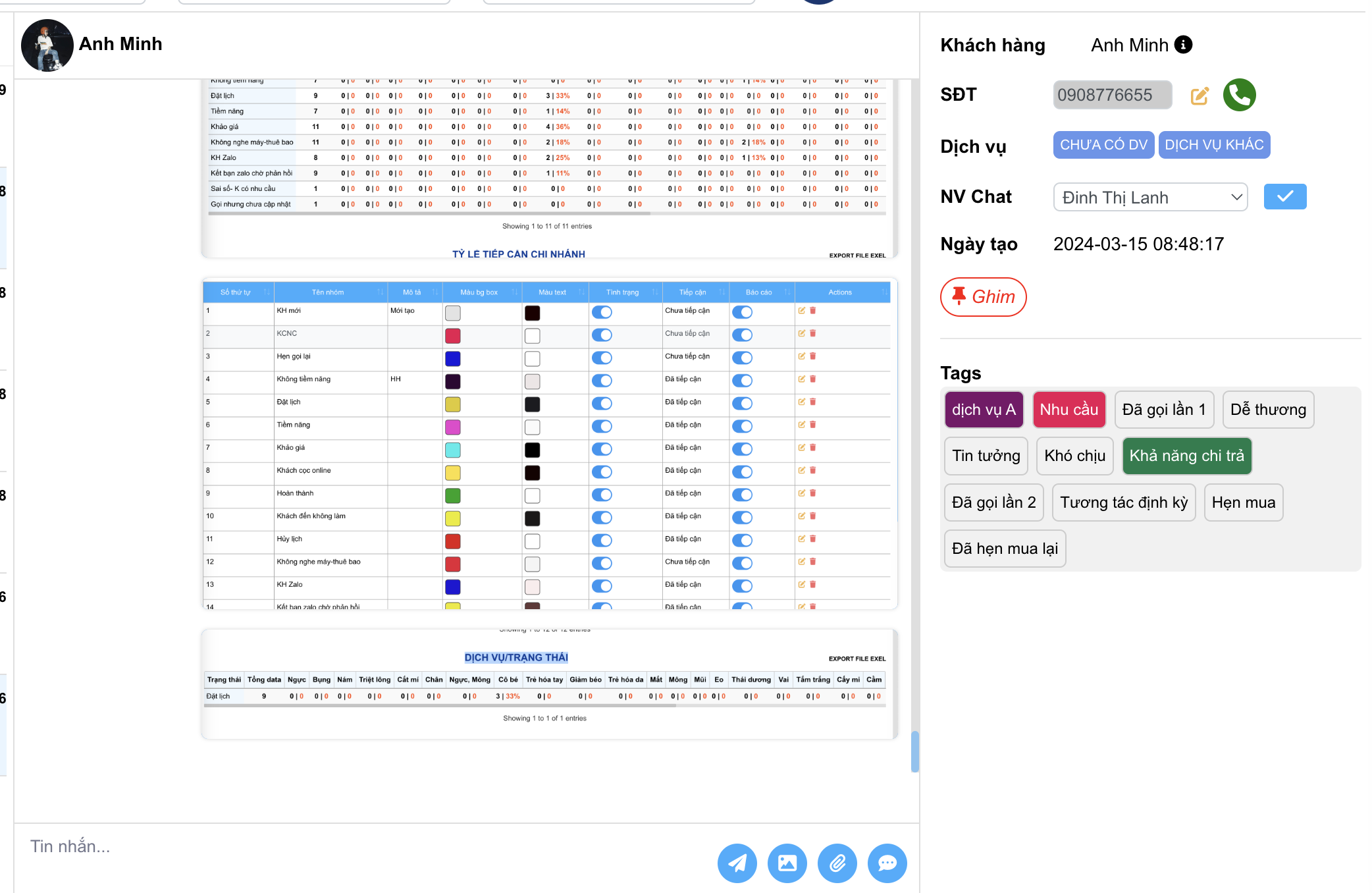The image size is (1372, 893).
Task: Select the Dễ thương tag
Action: [x=1268, y=410]
